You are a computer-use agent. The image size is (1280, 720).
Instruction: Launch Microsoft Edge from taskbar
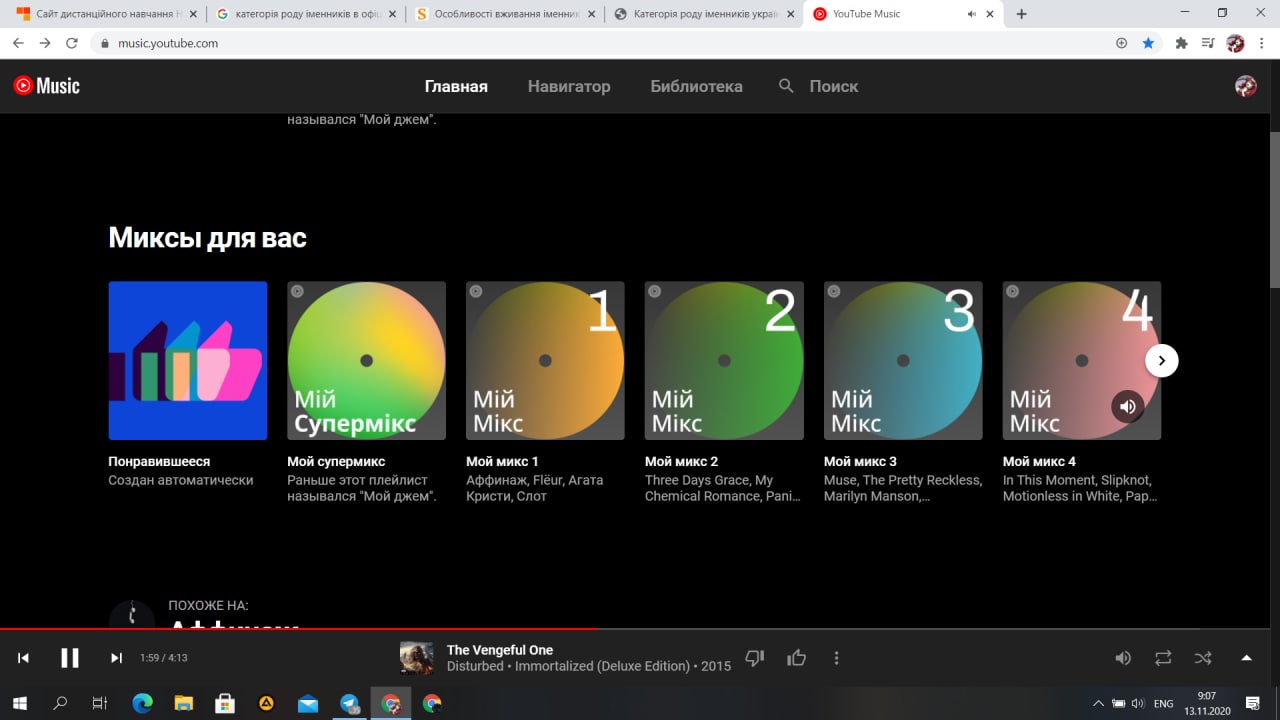click(x=142, y=703)
